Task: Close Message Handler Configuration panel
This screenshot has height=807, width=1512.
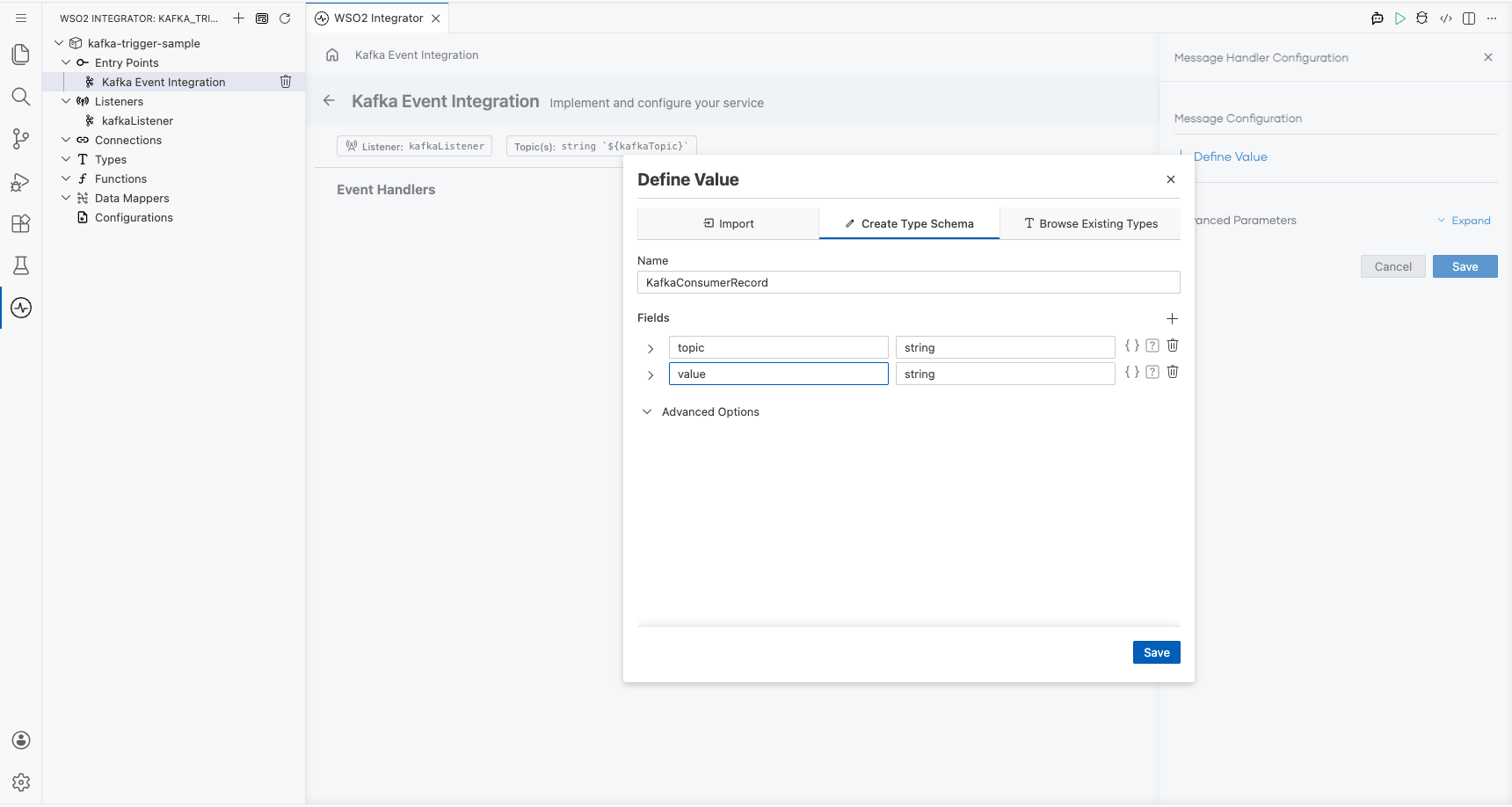Action: pos(1488,57)
